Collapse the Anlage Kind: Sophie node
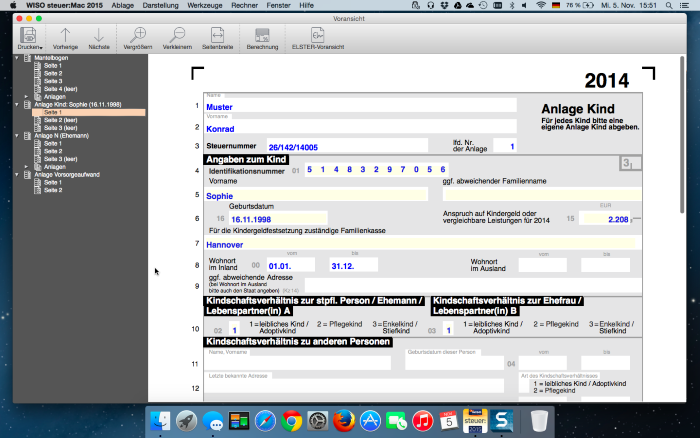700x438 pixels. point(17,104)
